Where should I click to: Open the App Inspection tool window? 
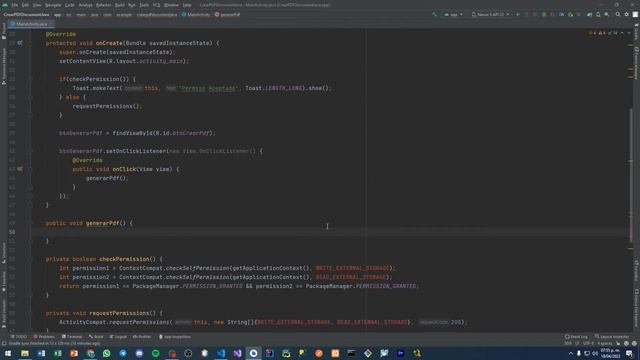(x=175, y=337)
